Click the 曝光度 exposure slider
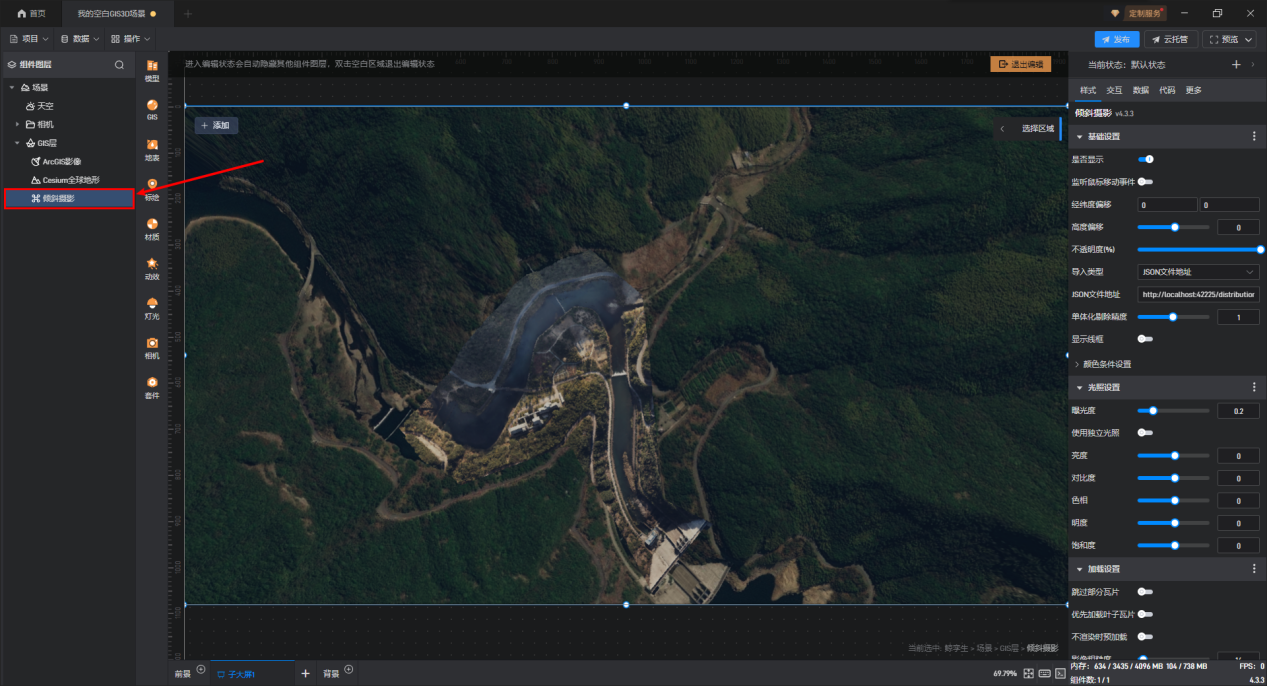Screen dimensions: 1267x686 click(1173, 410)
